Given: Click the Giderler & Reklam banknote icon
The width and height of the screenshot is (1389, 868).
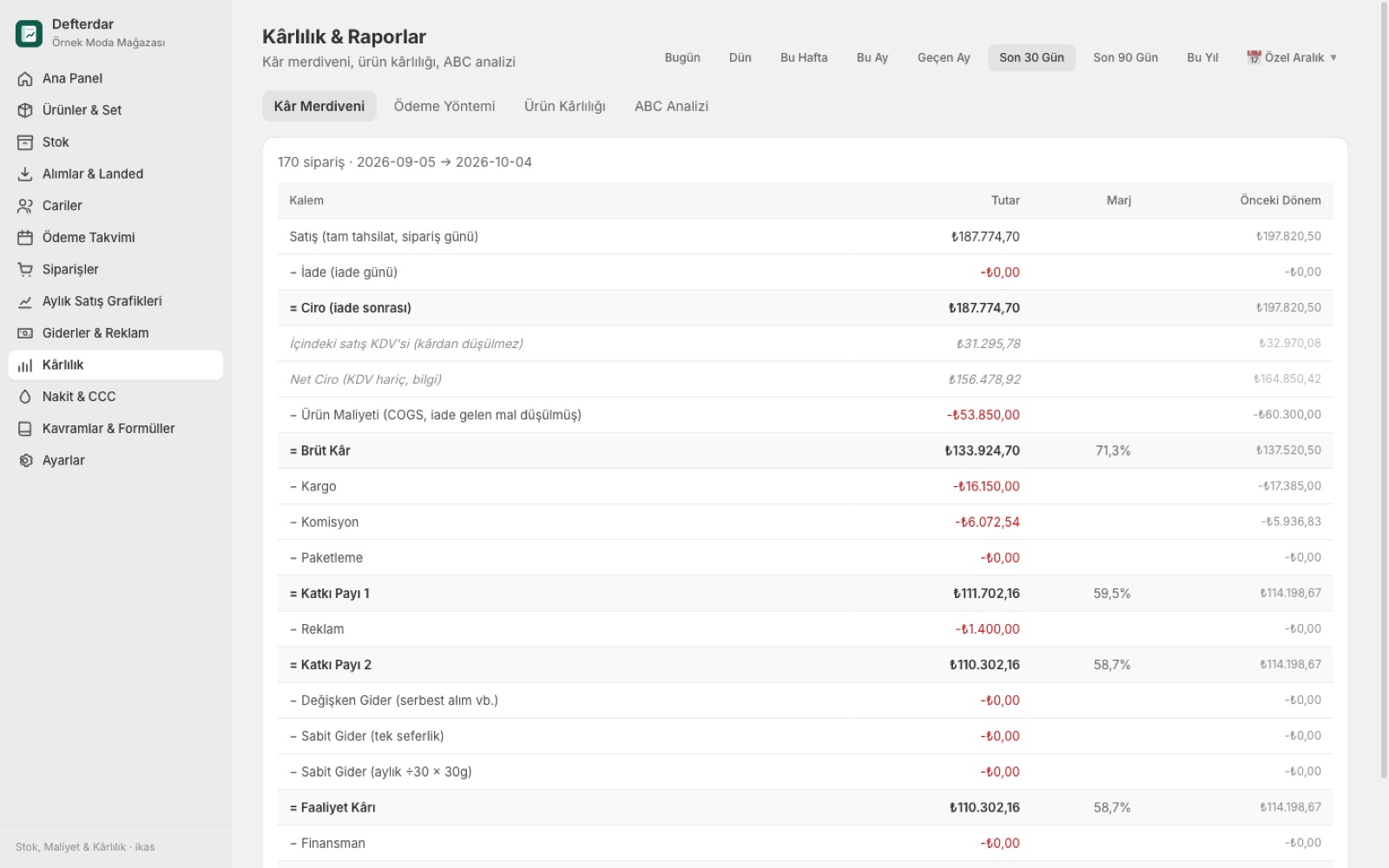Looking at the screenshot, I should [25, 333].
